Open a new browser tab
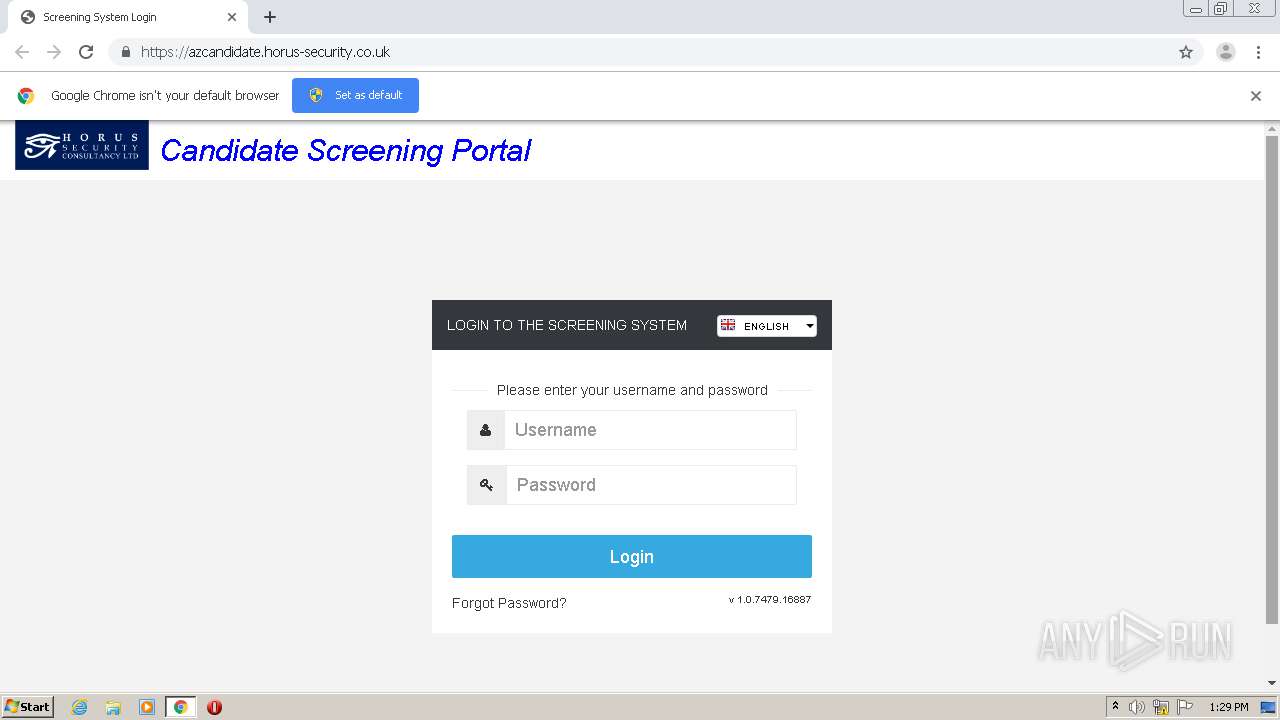Viewport: 1280px width, 720px height. point(270,17)
